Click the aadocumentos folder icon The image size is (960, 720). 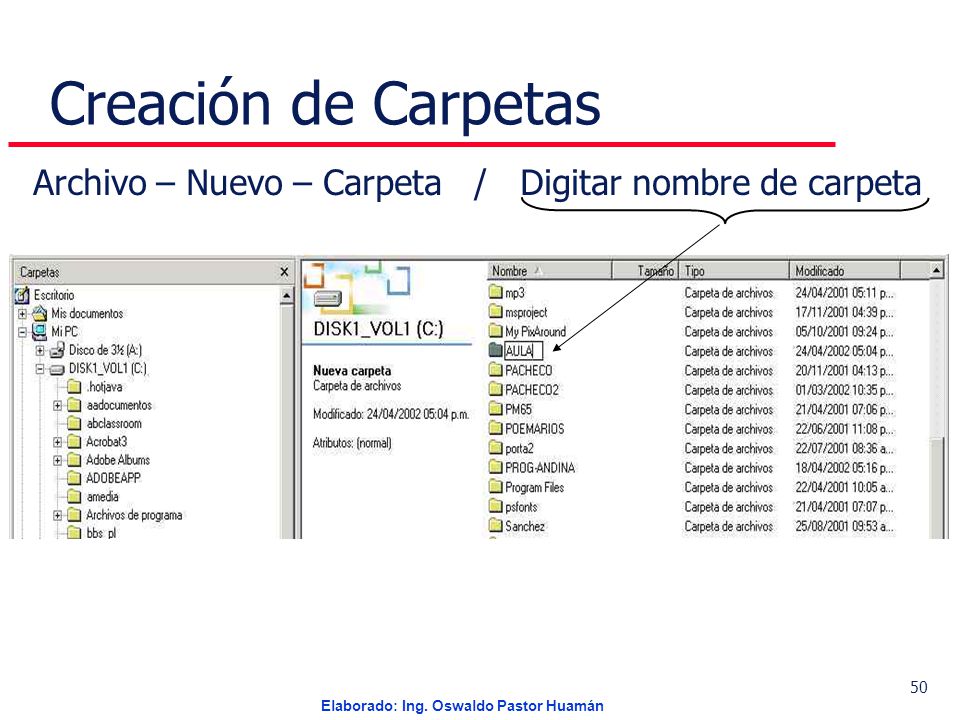[74, 405]
